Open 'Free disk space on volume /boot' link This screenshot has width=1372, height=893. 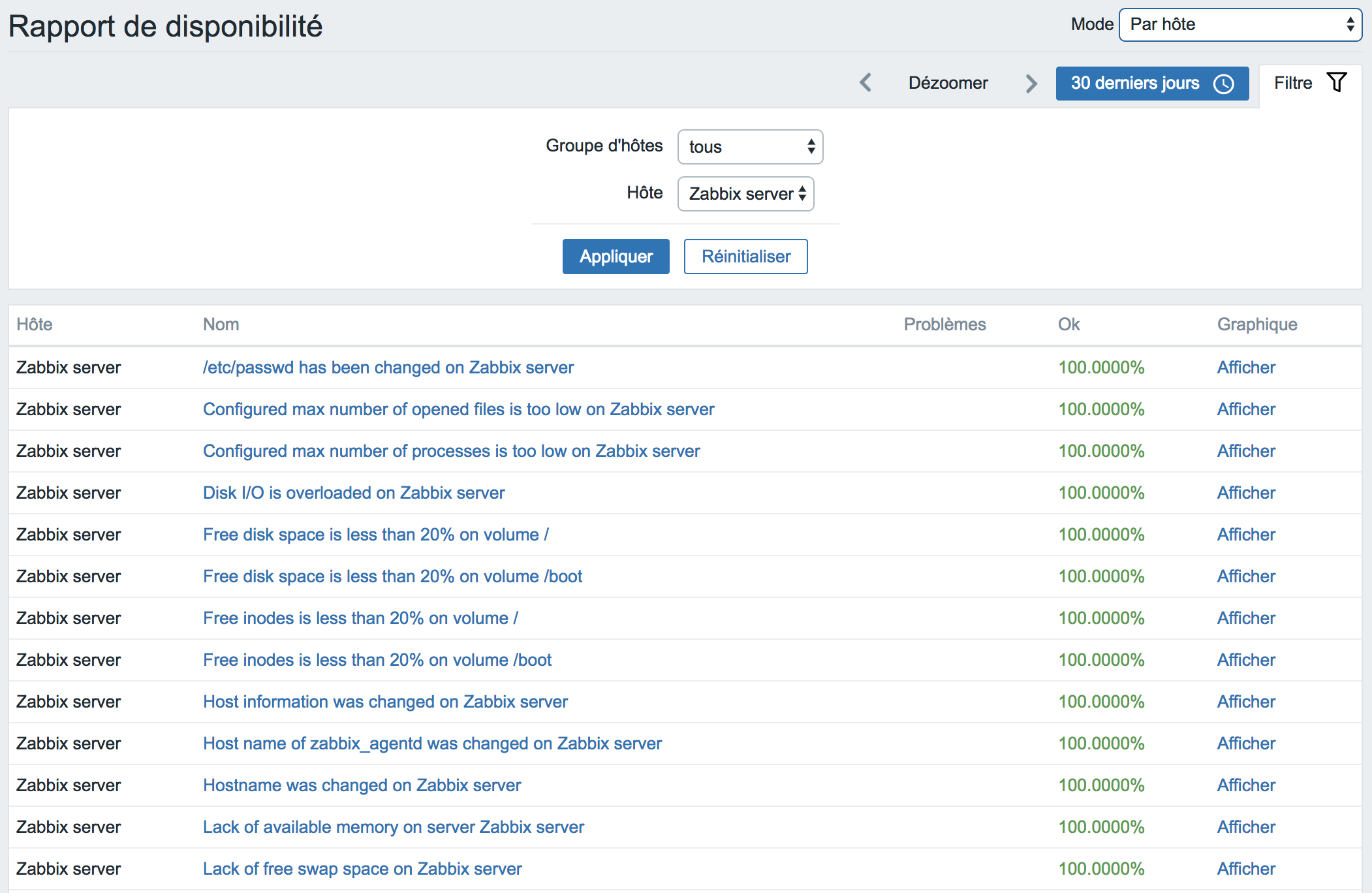(x=393, y=576)
